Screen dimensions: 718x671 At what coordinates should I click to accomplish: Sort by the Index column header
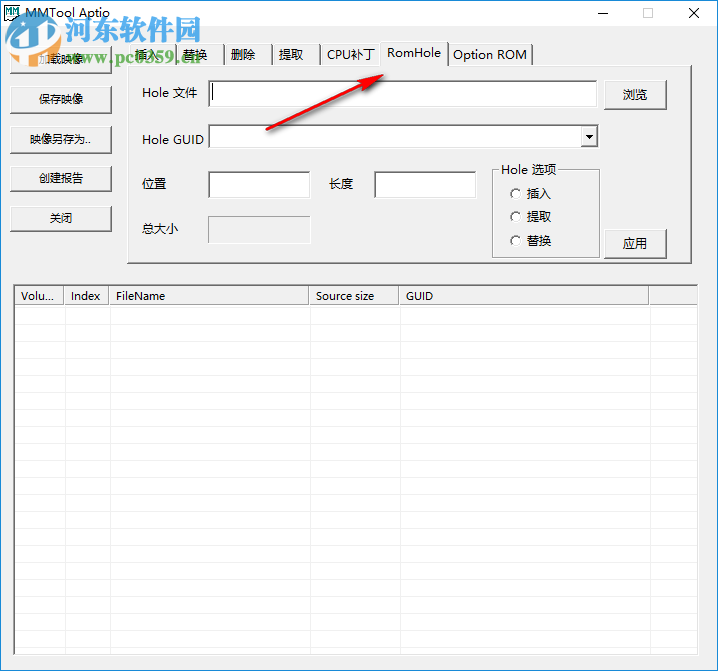(86, 296)
